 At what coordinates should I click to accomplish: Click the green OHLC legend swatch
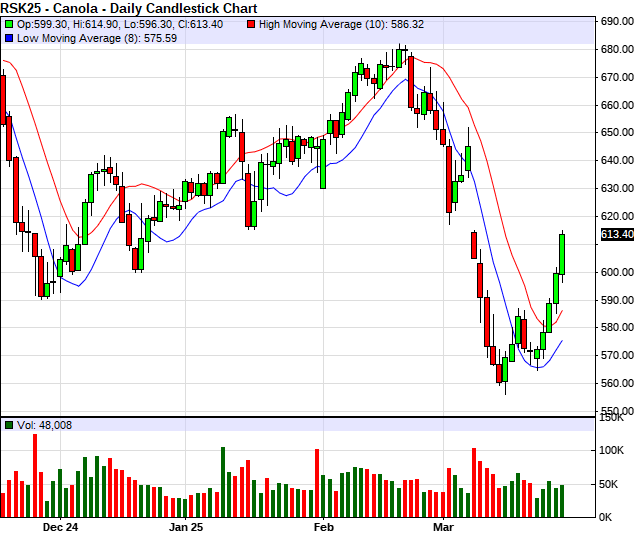click(x=10, y=23)
